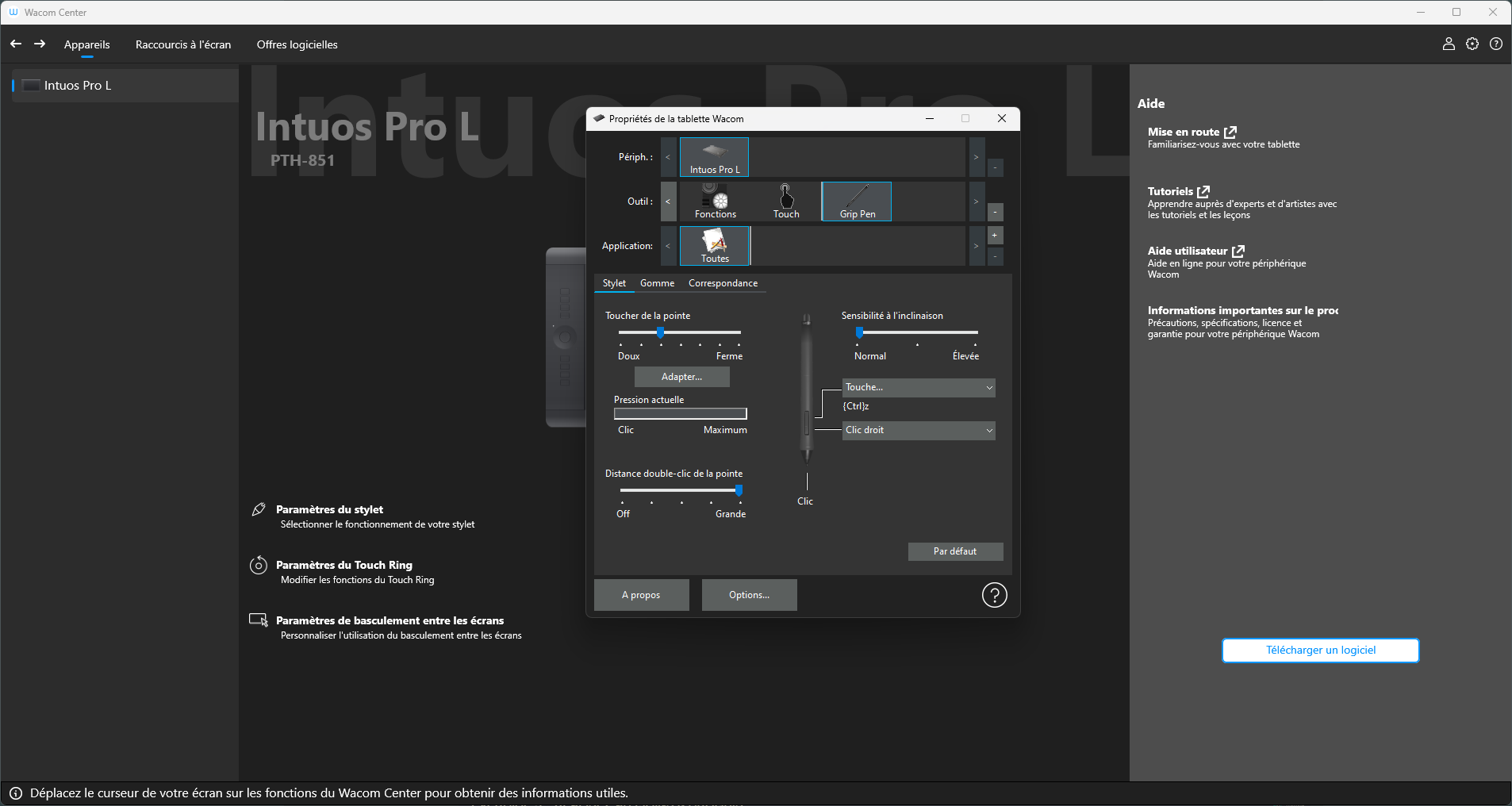Click the Toutes application icon
1512x806 pixels.
(x=713, y=245)
